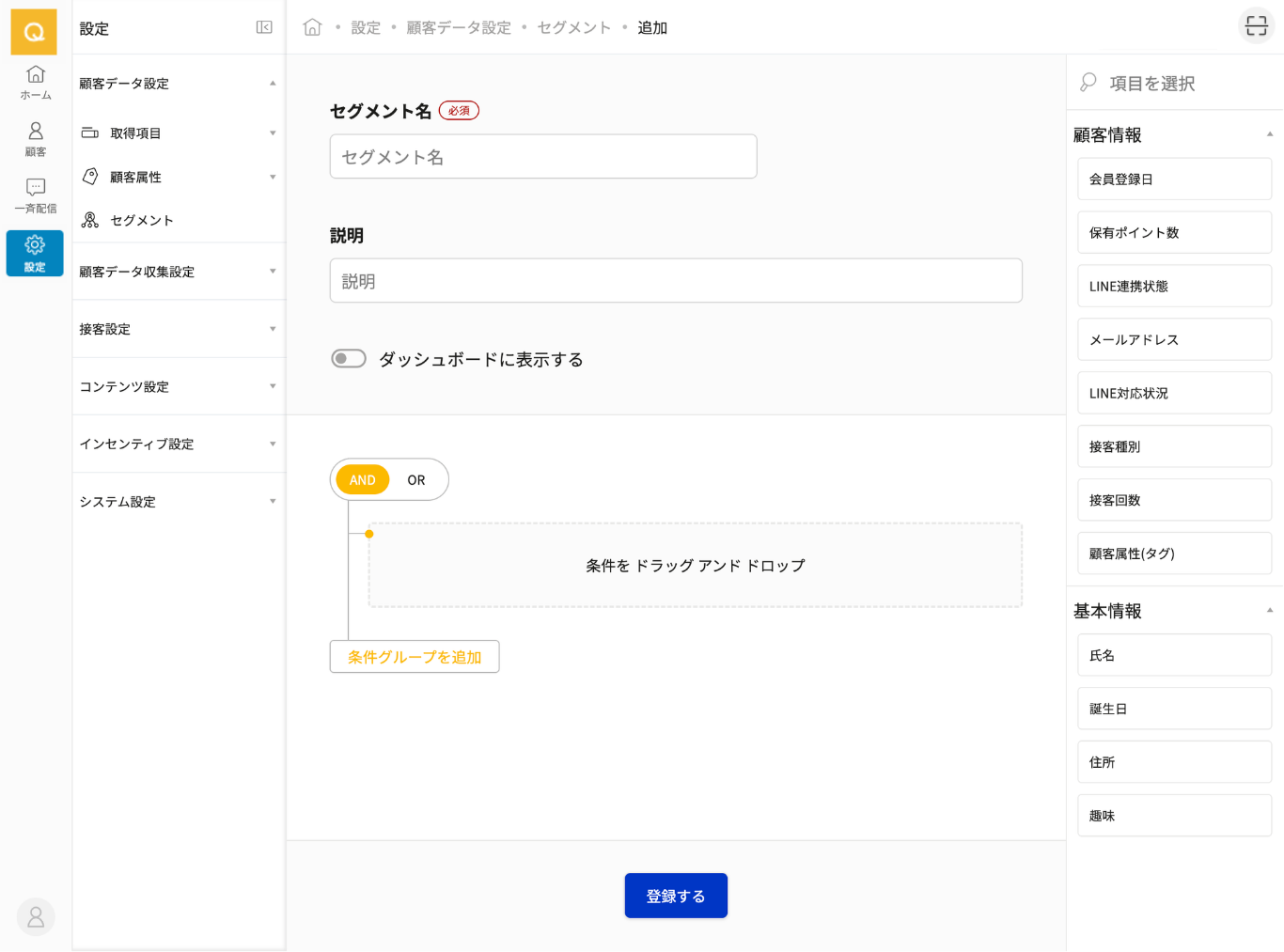Click the 登録する button
This screenshot has width=1284, height=952.
tap(676, 896)
